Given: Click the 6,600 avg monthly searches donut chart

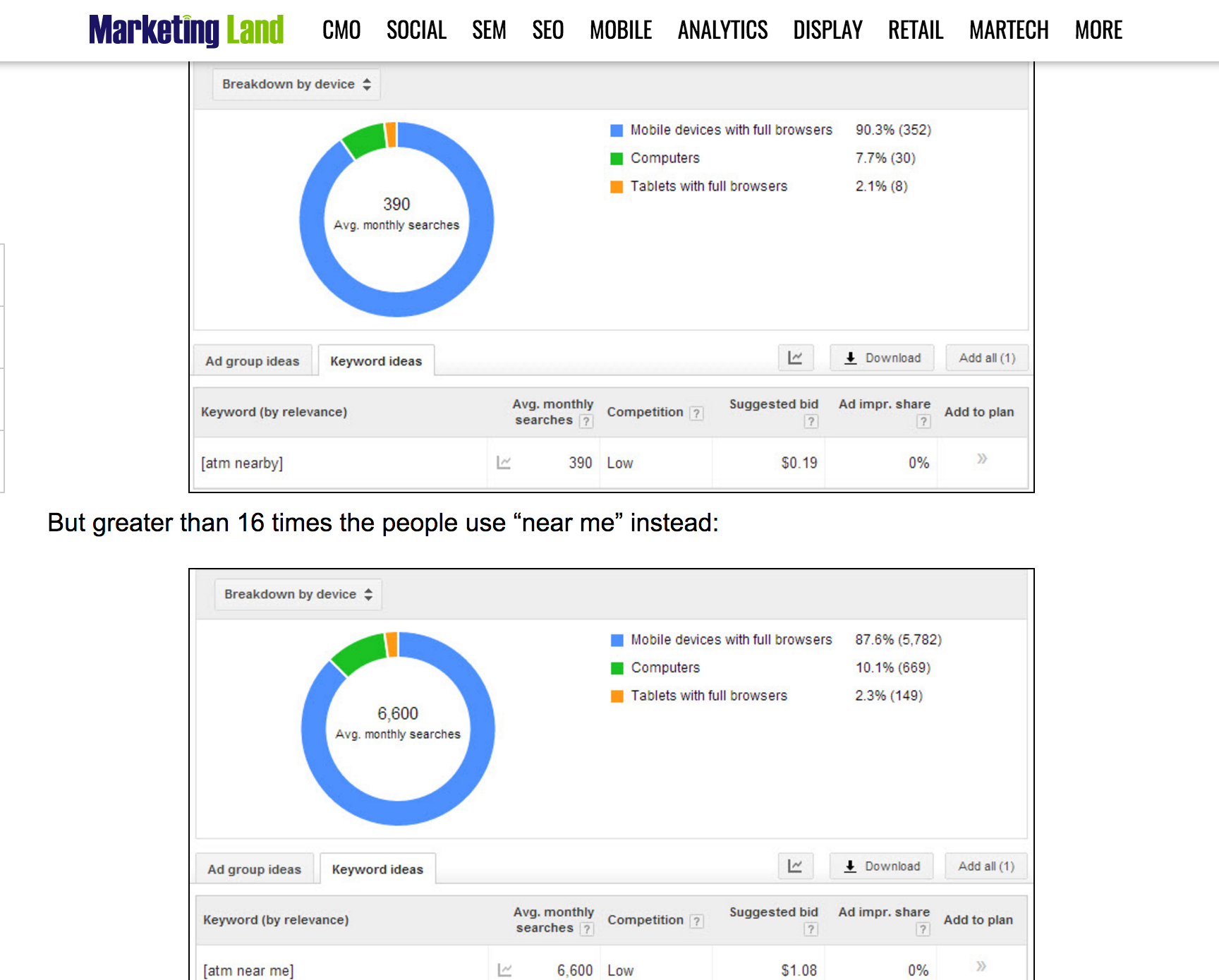Looking at the screenshot, I should click(x=398, y=729).
